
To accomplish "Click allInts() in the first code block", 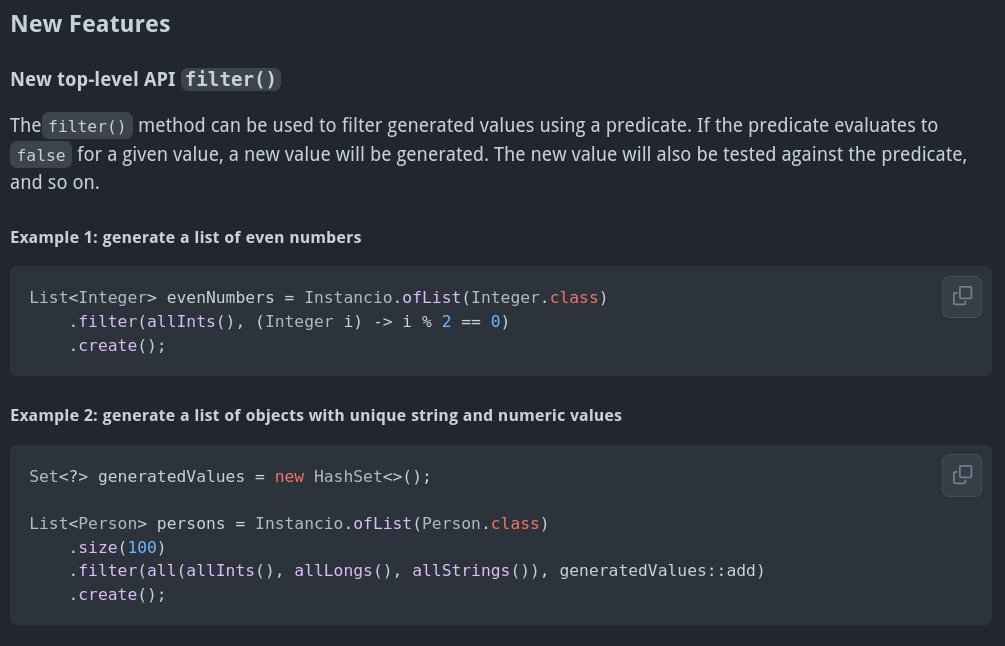I will click(191, 321).
